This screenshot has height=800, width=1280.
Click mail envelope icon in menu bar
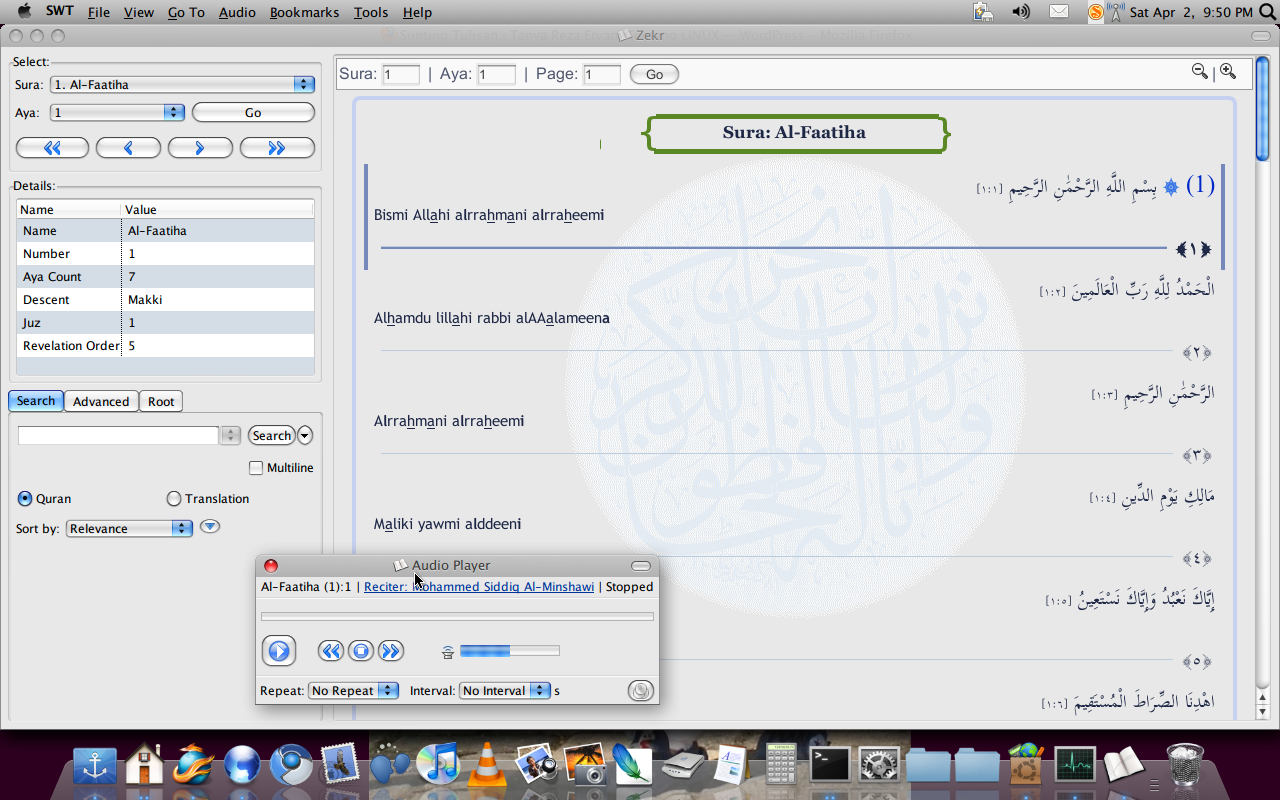[x=1059, y=12]
